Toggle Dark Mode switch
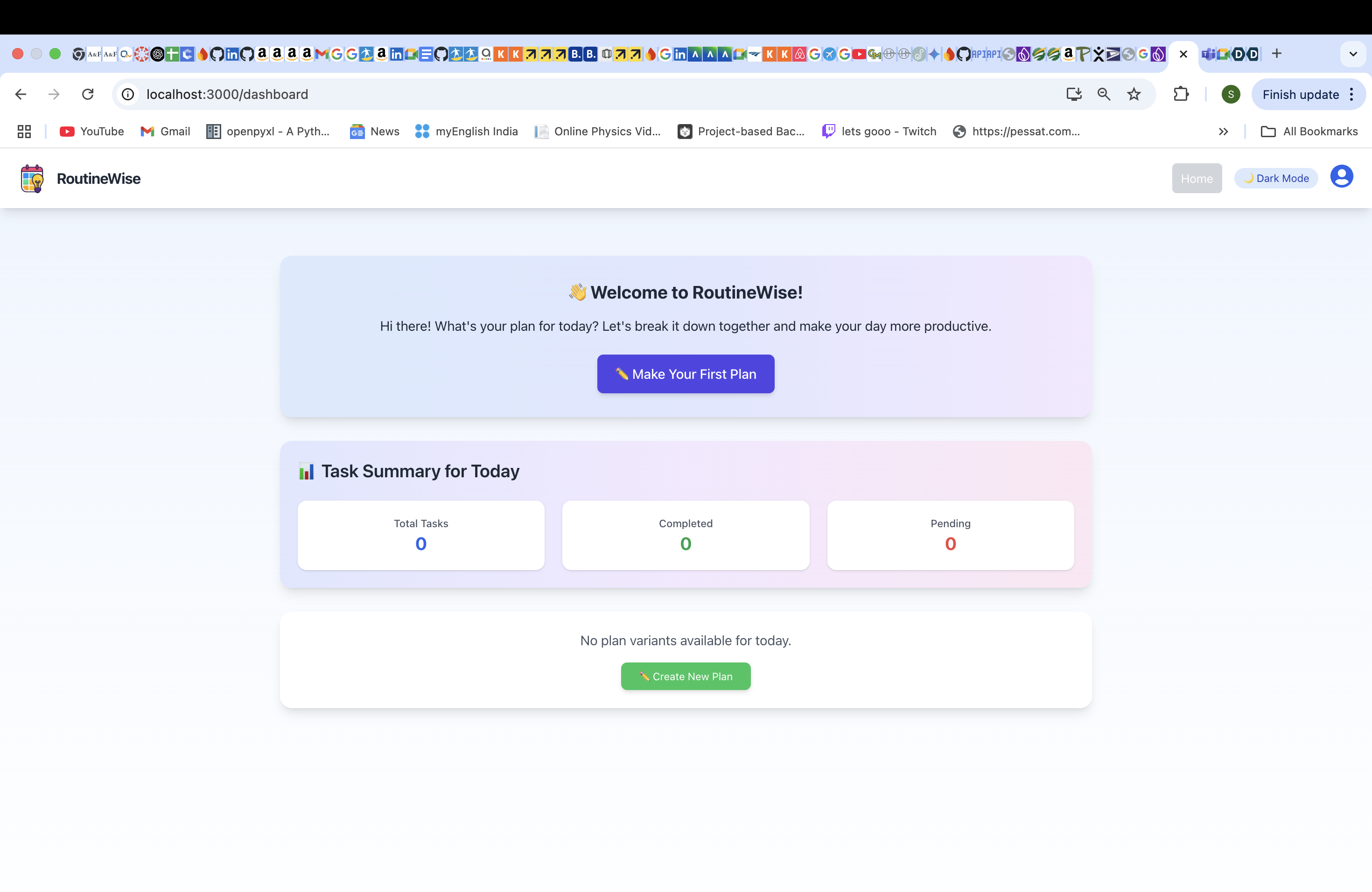The width and height of the screenshot is (1372, 892). [x=1276, y=179]
